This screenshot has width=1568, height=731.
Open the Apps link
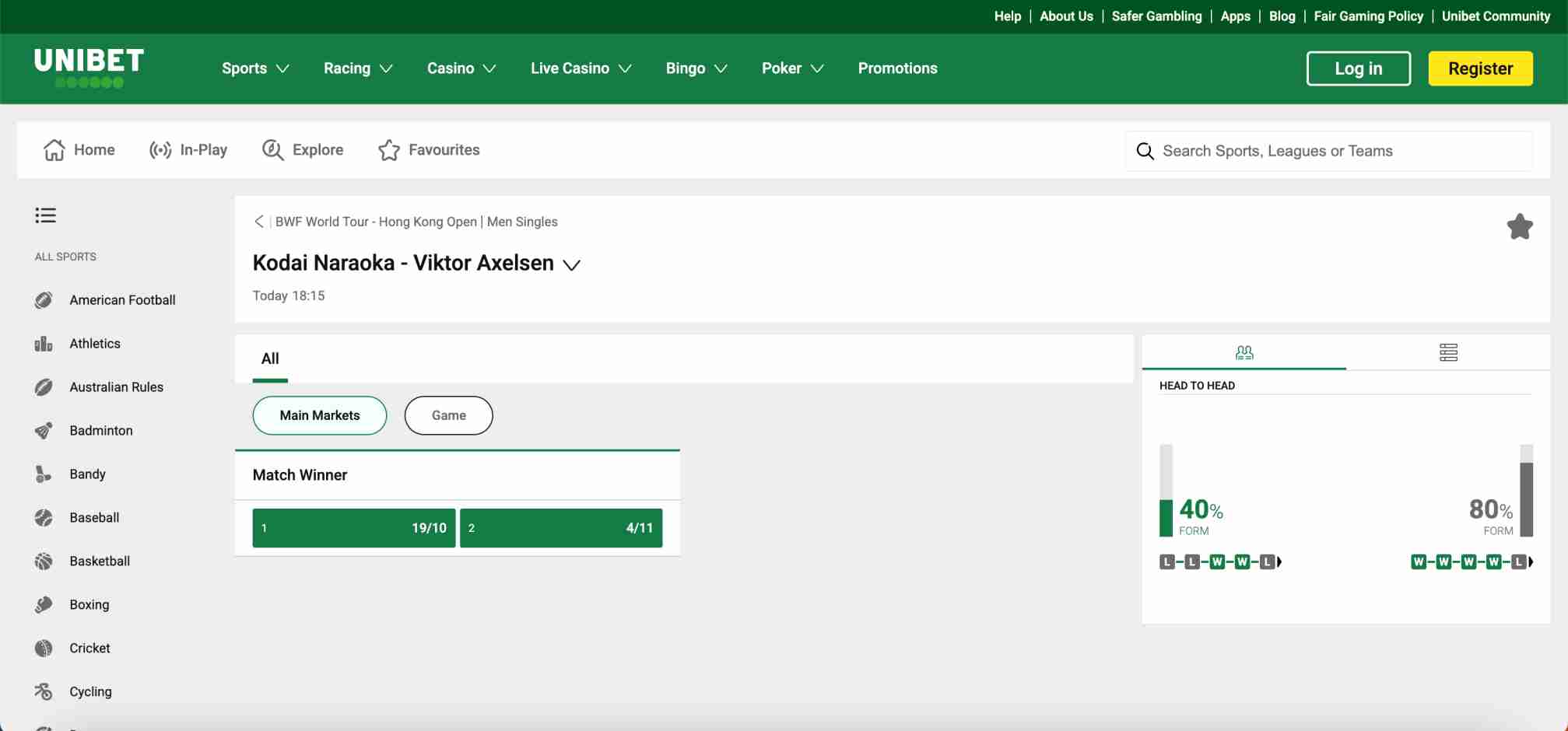pyautogui.click(x=1235, y=16)
